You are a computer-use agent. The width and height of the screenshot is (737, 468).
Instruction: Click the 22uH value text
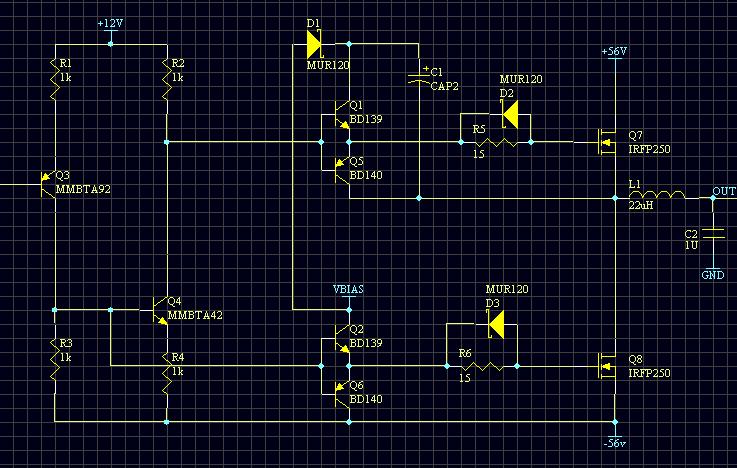click(641, 205)
